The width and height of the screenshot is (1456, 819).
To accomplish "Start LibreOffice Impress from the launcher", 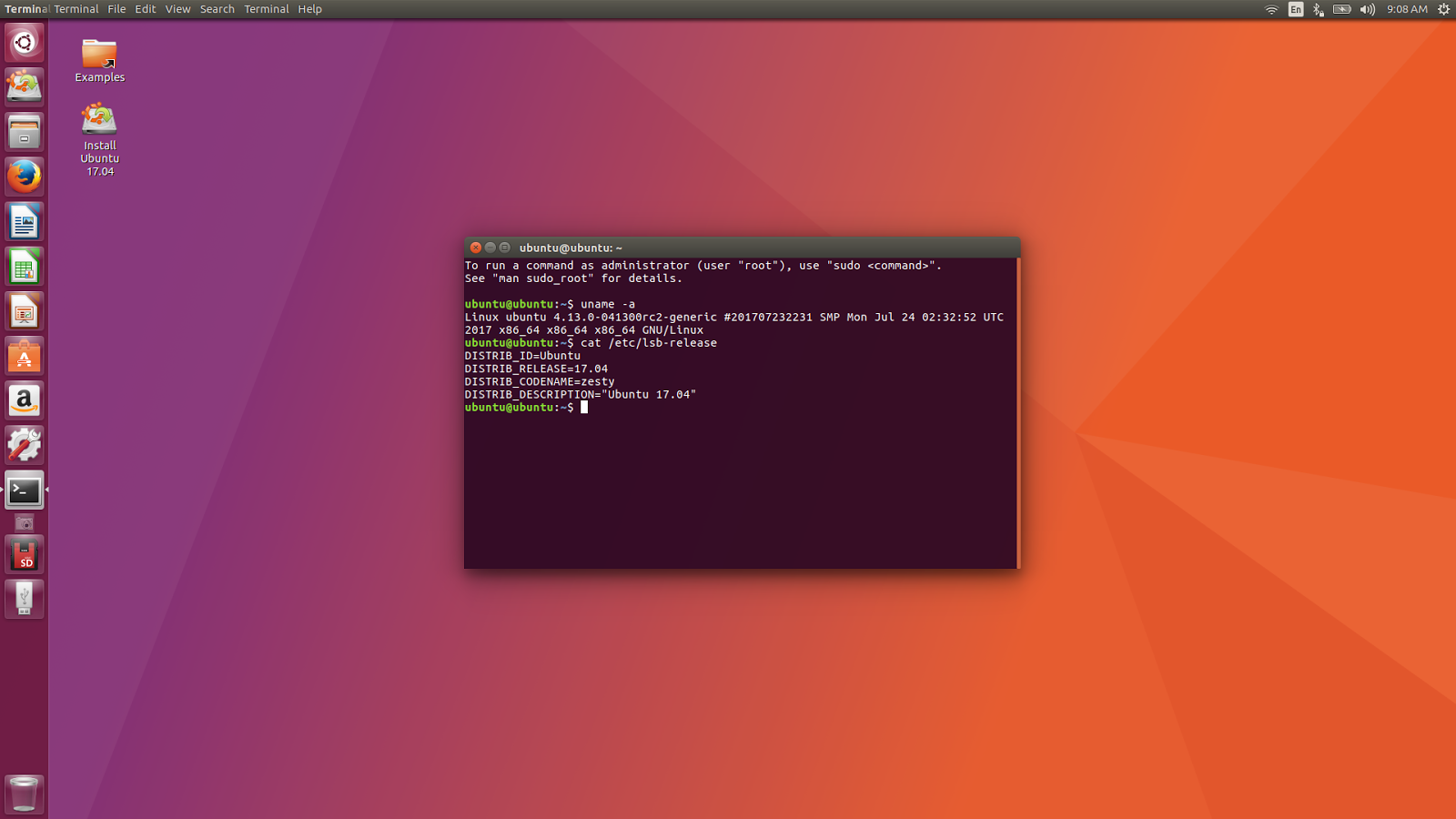I will click(x=24, y=310).
